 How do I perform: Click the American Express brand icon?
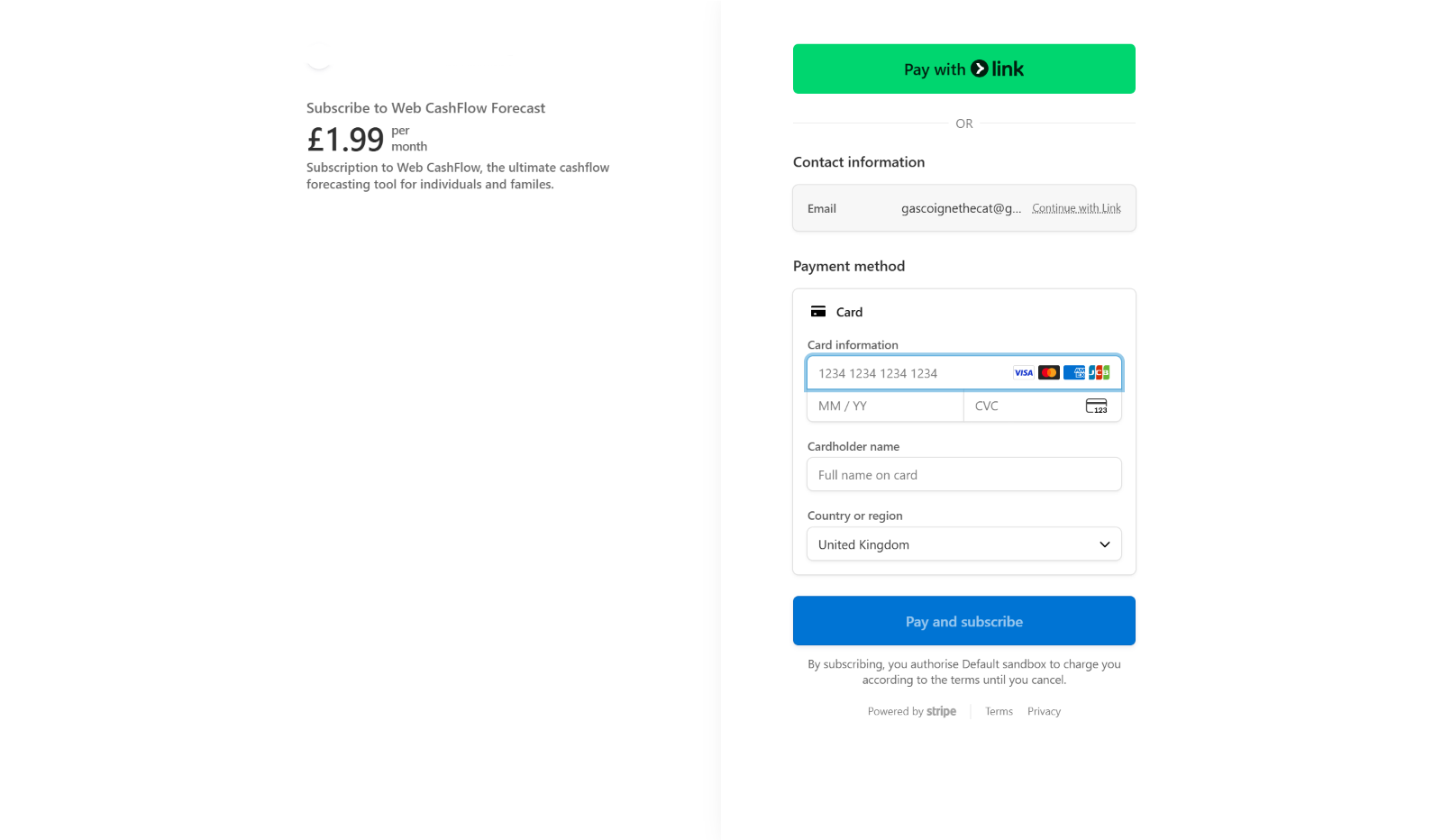1074,373
